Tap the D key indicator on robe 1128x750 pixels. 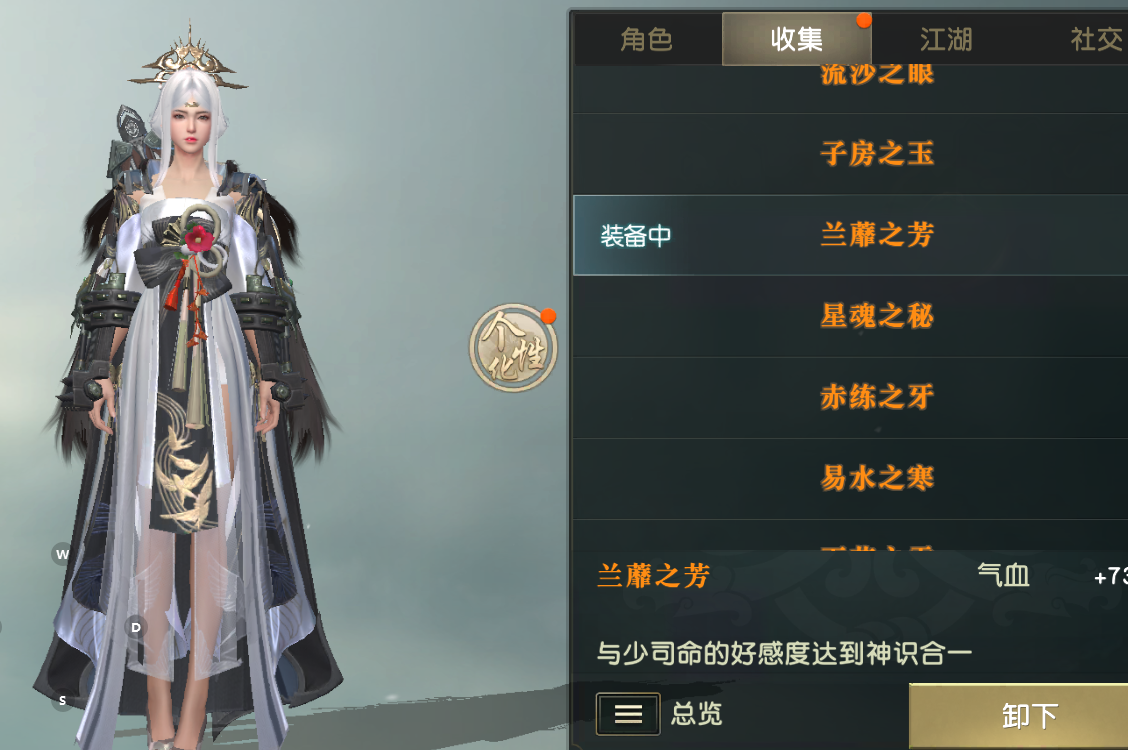tap(136, 627)
